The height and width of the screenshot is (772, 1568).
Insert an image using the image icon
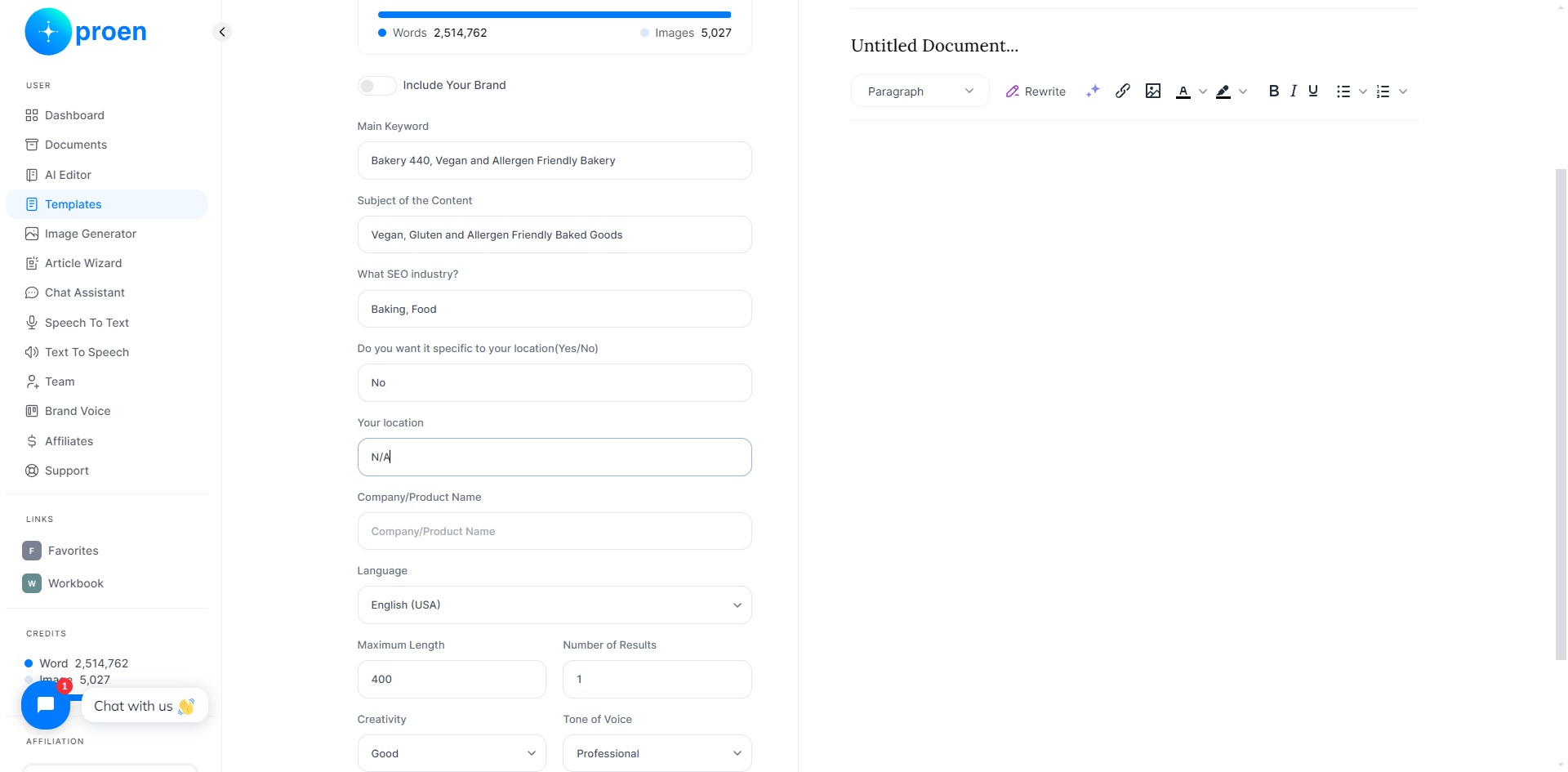[x=1153, y=91]
